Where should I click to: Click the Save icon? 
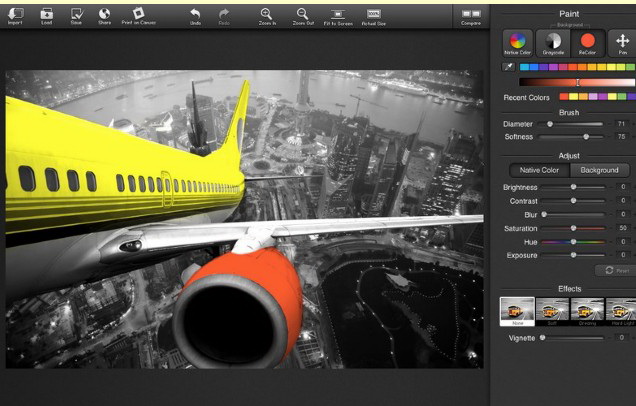tap(77, 14)
